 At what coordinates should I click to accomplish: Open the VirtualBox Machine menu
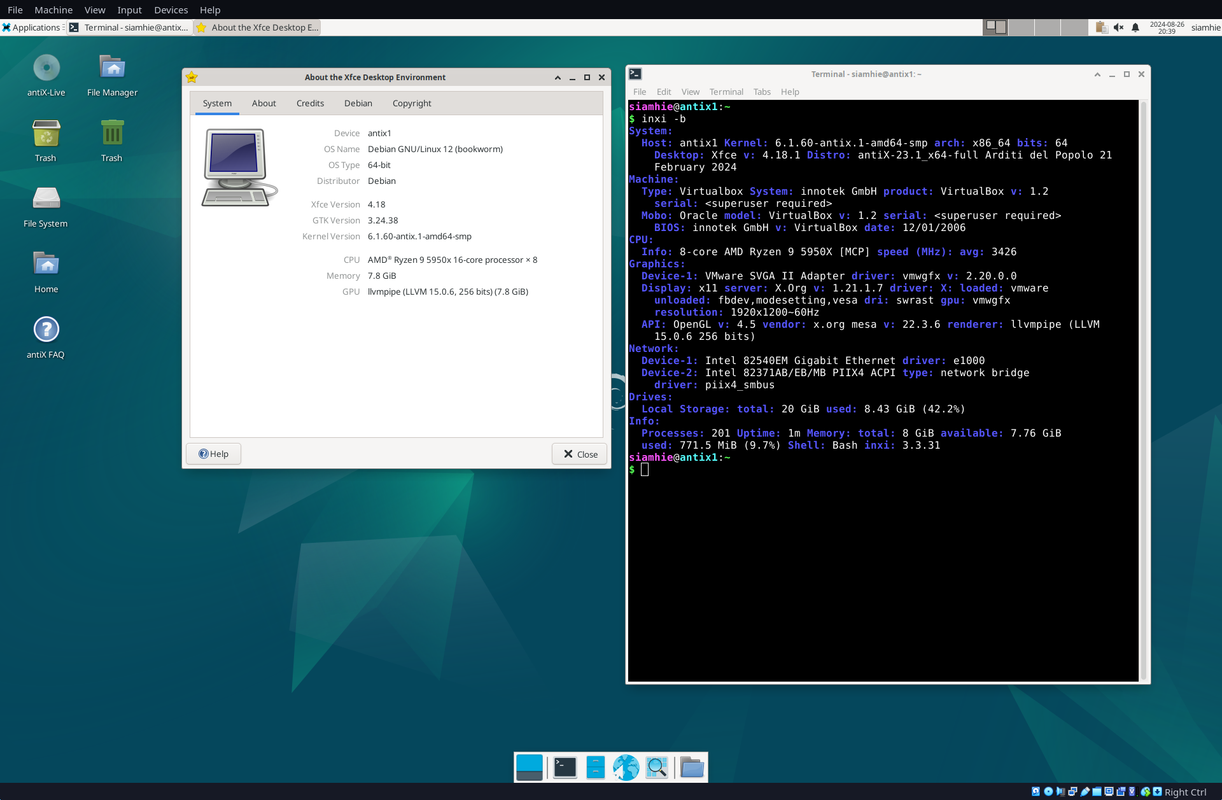[x=53, y=9]
